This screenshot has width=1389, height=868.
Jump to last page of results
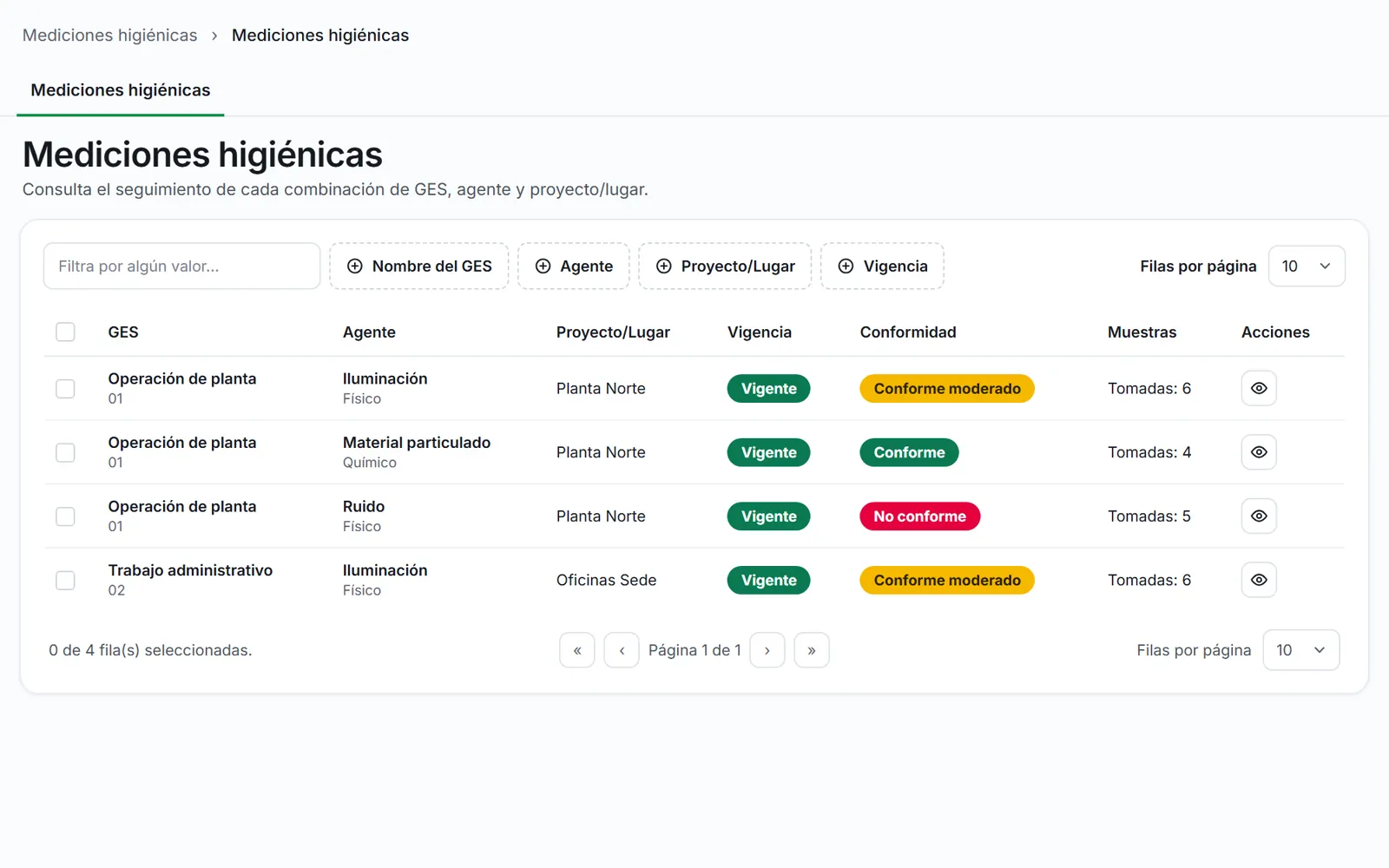(812, 650)
